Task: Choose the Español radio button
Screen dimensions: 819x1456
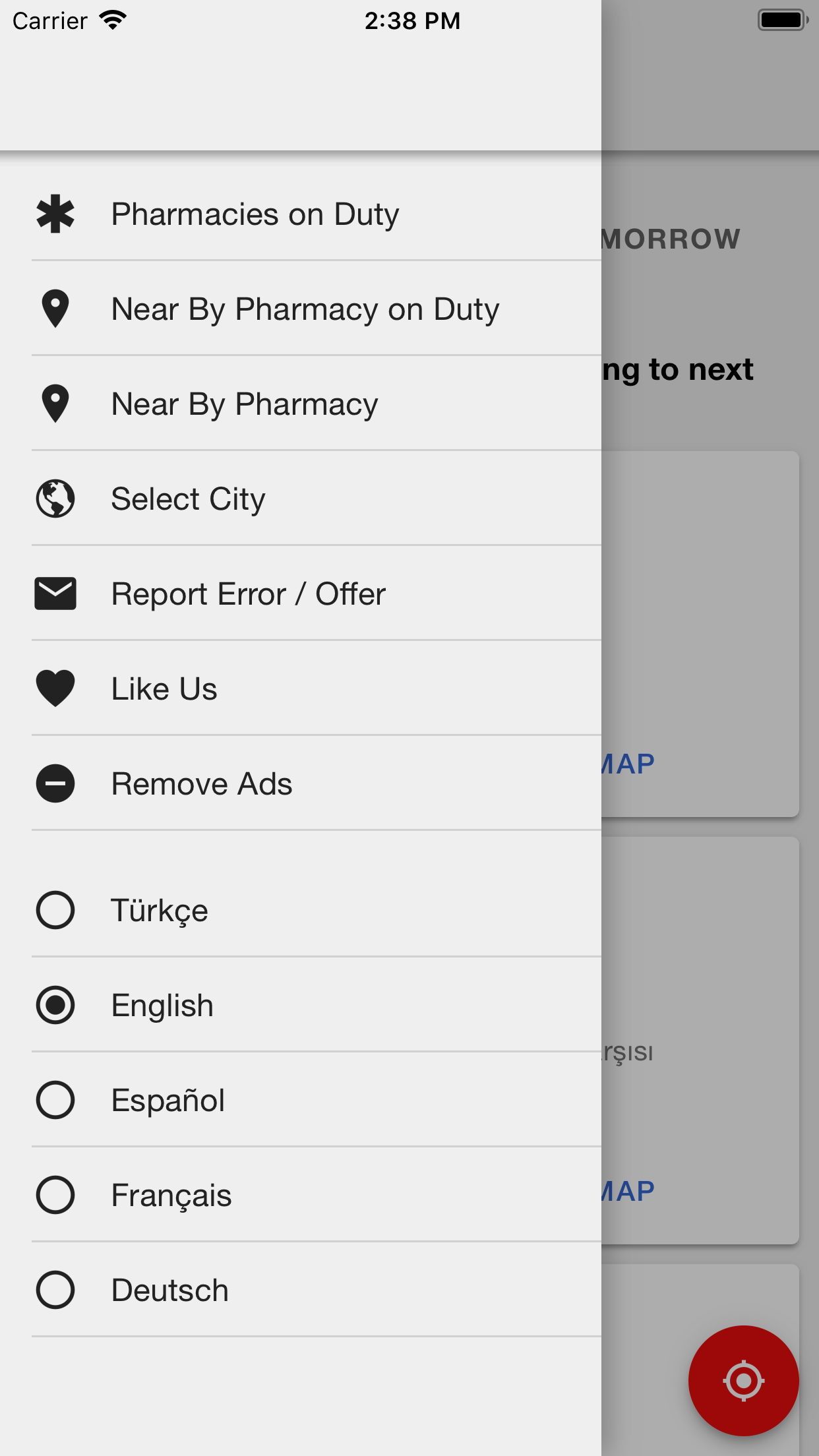Action: click(55, 1100)
